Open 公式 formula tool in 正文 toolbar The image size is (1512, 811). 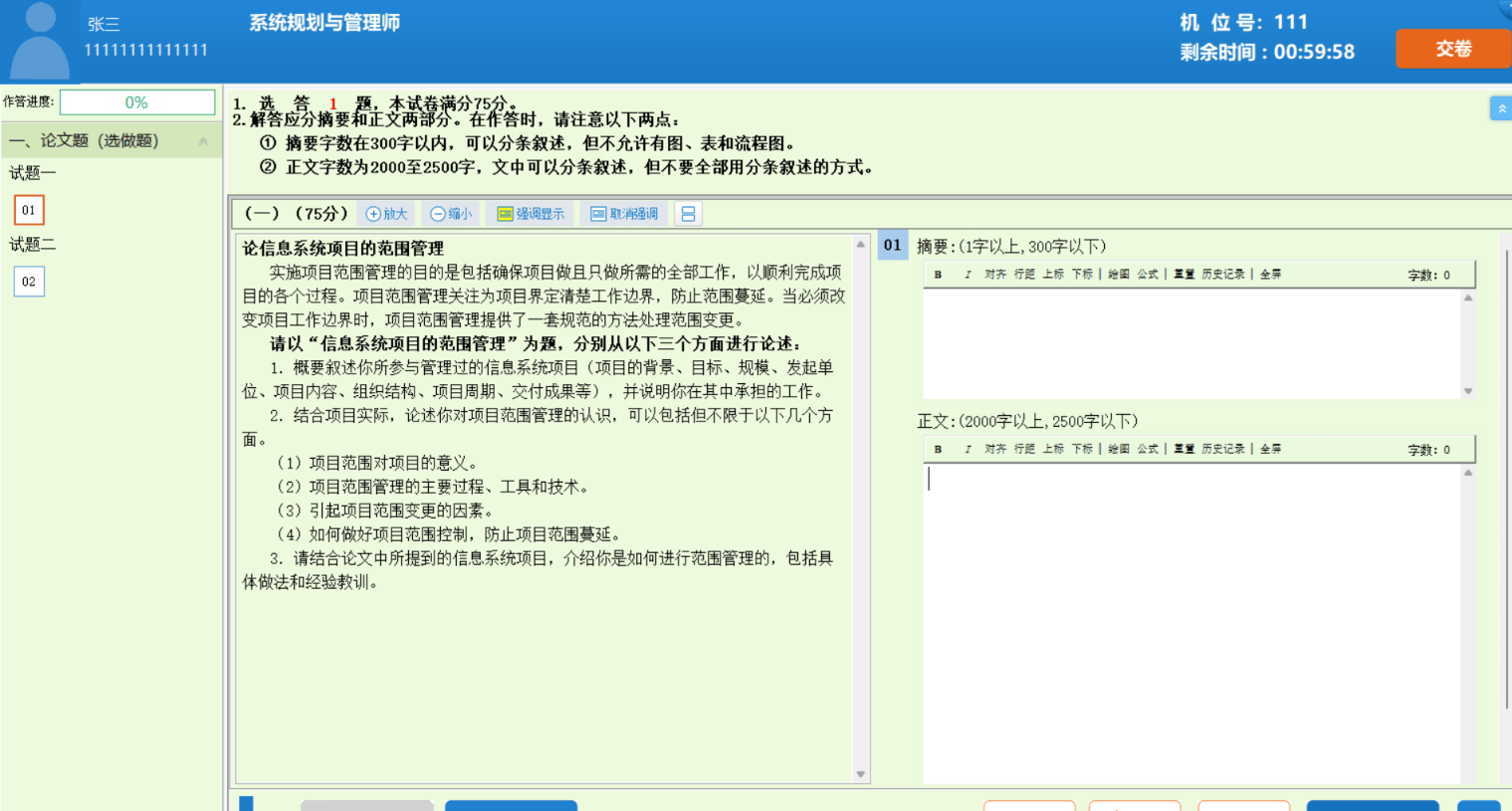[1147, 450]
